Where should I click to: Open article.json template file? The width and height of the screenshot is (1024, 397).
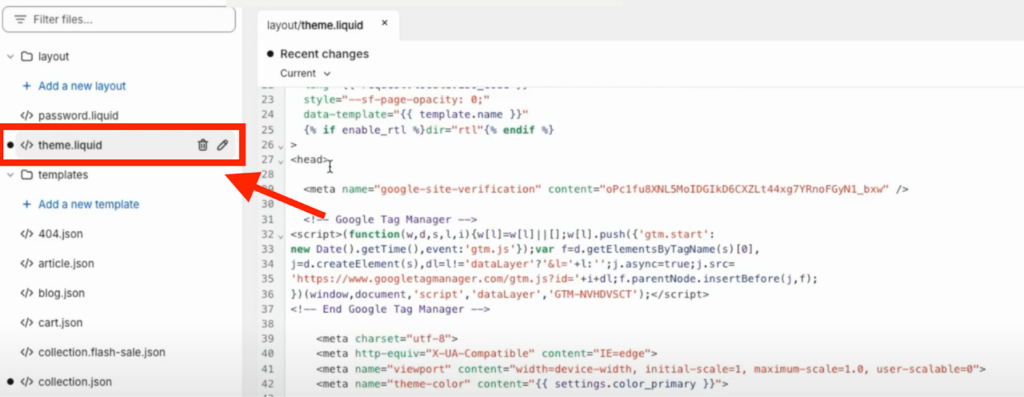66,264
